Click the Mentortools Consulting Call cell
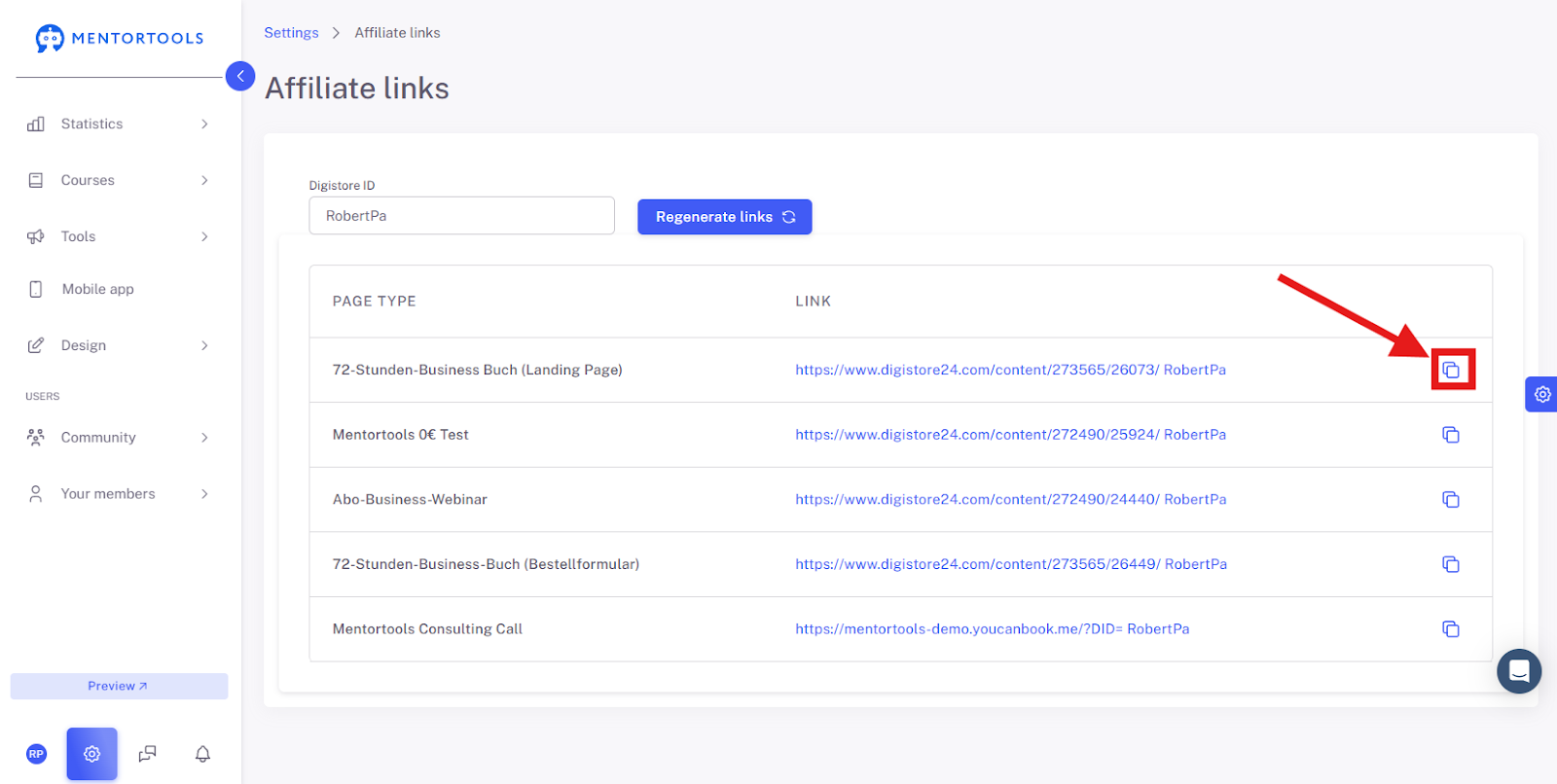Viewport: 1557px width, 784px height. coord(427,629)
